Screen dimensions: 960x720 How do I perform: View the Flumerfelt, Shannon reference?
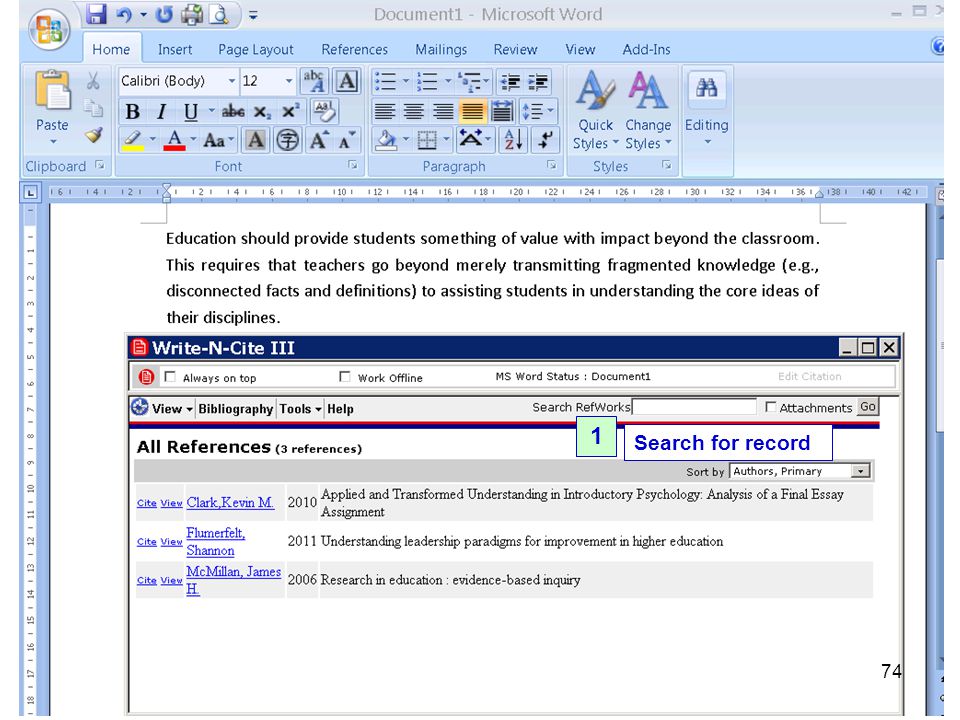(x=171, y=542)
